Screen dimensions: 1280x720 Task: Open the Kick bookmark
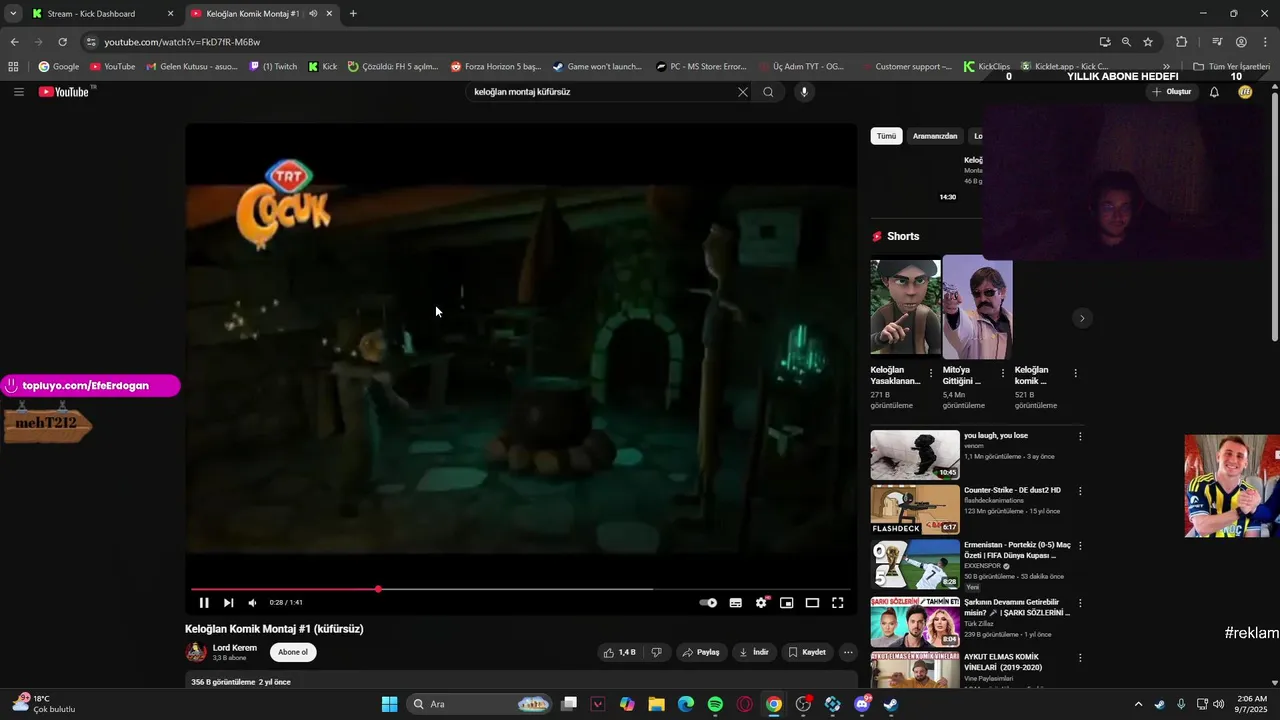pyautogui.click(x=322, y=67)
